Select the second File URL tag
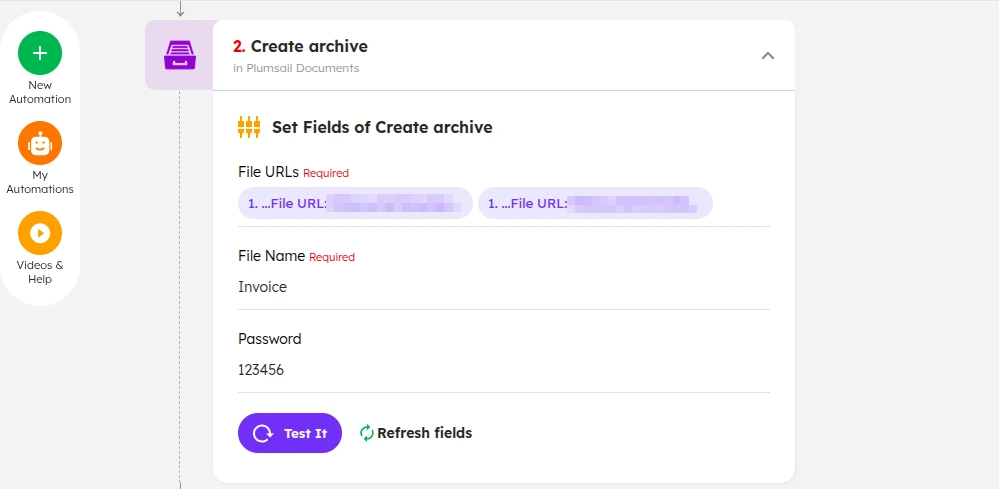 (x=595, y=203)
